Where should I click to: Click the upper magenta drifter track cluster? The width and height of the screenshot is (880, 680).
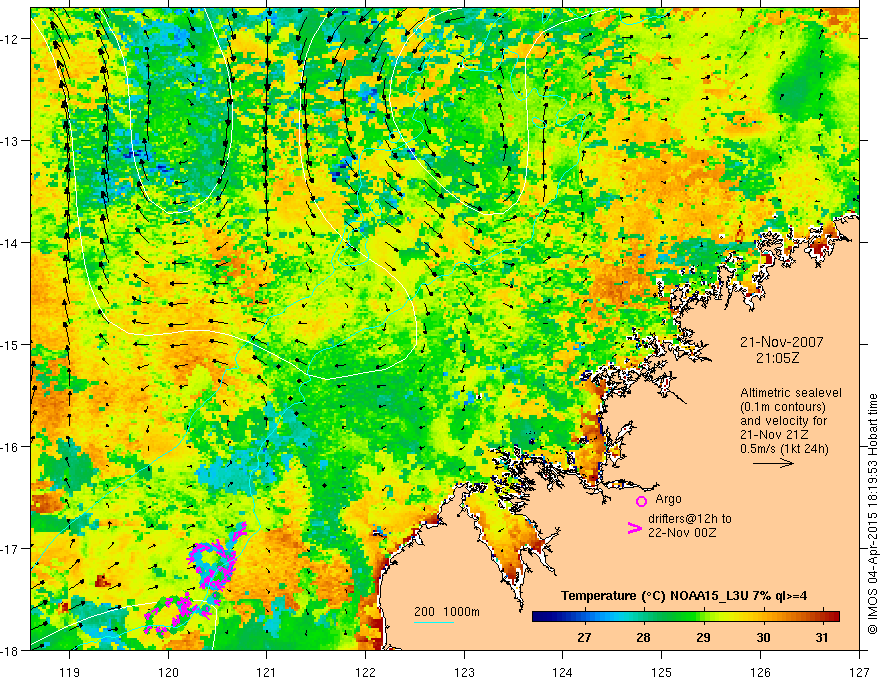coord(218,557)
